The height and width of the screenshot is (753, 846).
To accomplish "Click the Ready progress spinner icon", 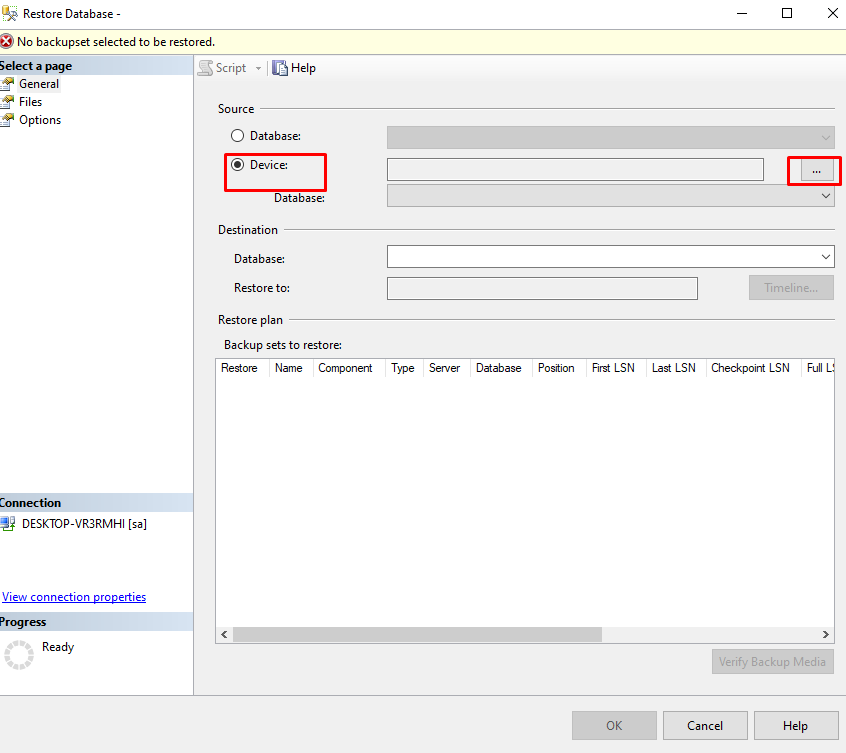I will click(x=19, y=655).
